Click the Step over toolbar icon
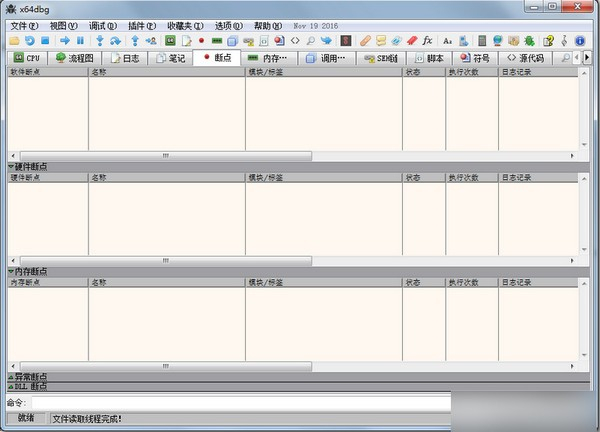Screen dimensions: 600x432 (116, 41)
